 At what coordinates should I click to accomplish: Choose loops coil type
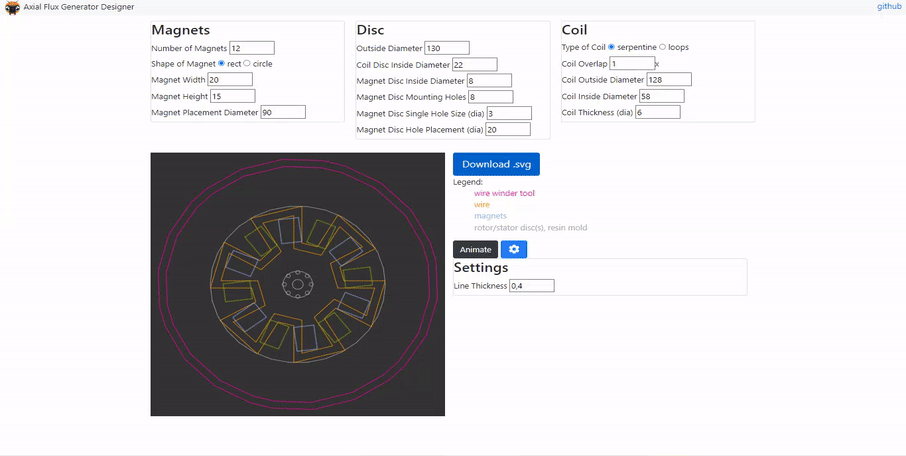pos(662,47)
